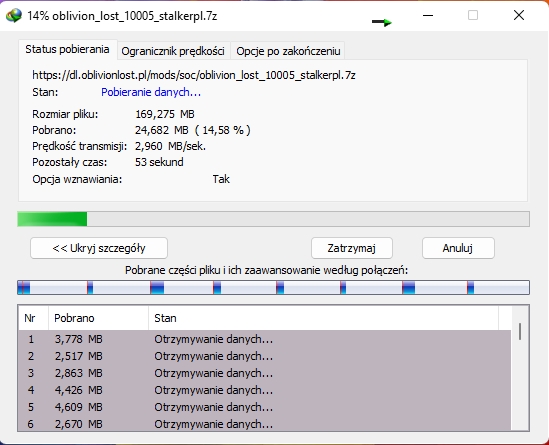Switch to Status pobierania tab
The height and width of the screenshot is (445, 549).
tap(67, 49)
